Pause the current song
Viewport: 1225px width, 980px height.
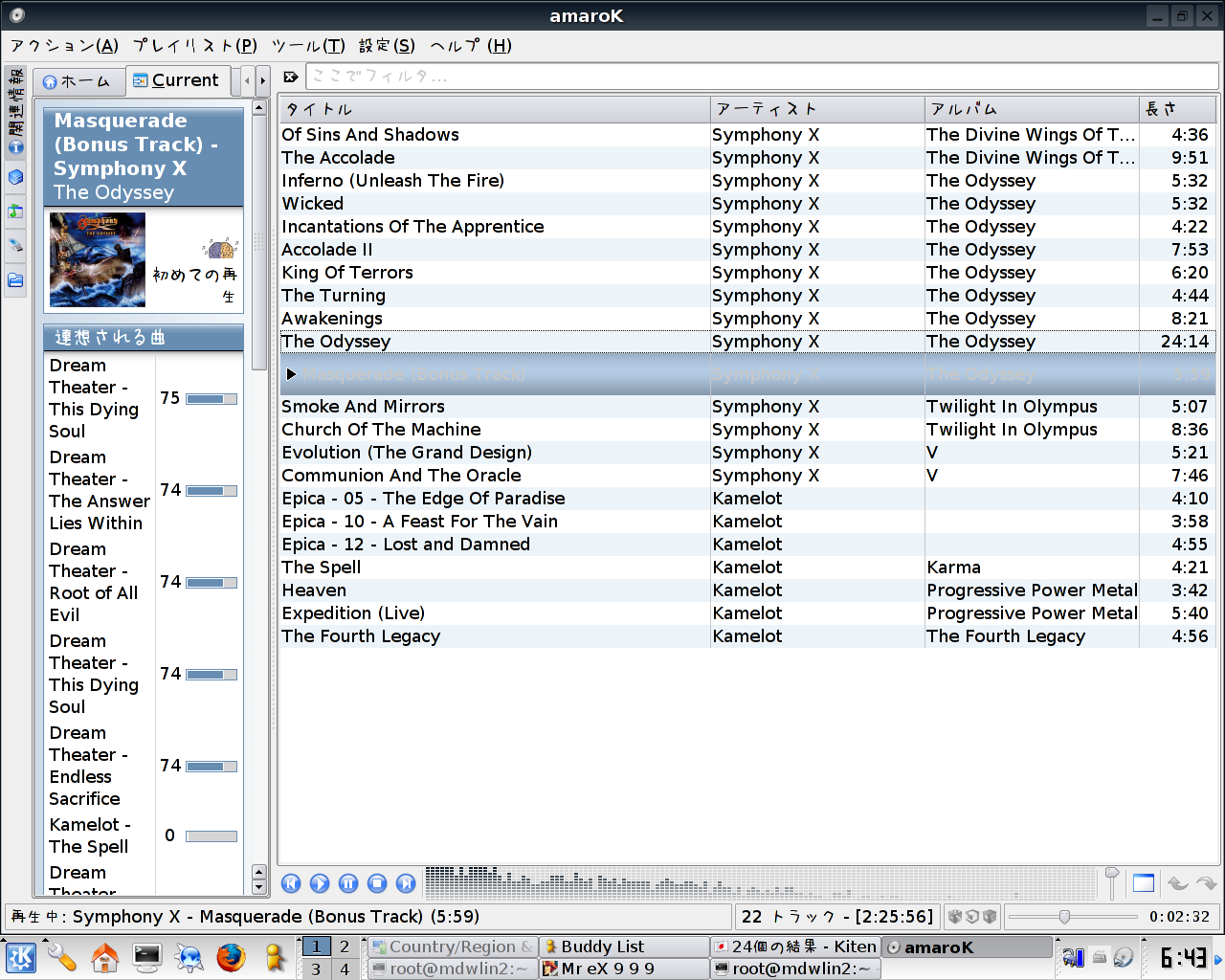pyautogui.click(x=348, y=883)
